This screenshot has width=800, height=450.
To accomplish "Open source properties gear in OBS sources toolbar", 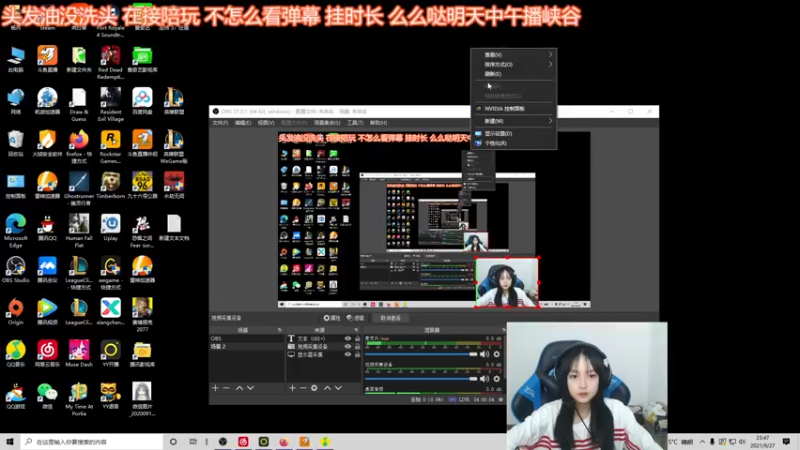I will point(314,388).
